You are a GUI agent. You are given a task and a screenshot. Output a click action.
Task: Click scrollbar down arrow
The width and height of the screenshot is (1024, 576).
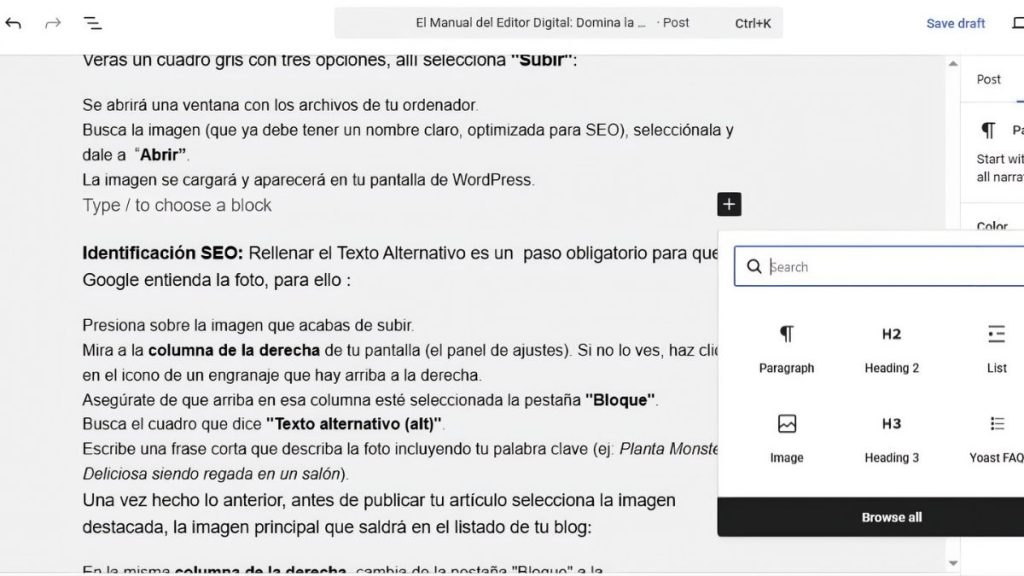click(953, 563)
